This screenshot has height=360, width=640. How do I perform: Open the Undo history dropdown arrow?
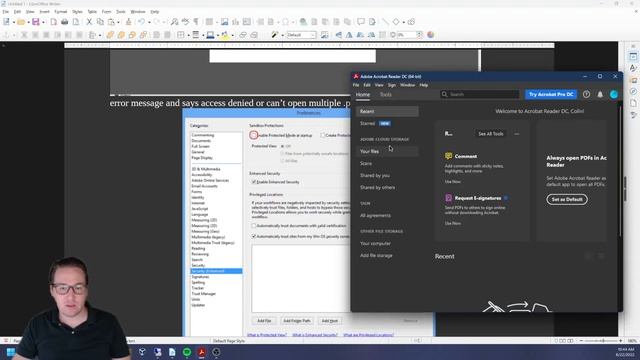(149, 22)
